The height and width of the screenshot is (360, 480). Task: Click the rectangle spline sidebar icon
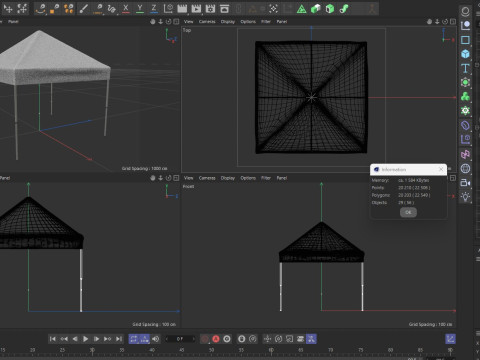click(x=465, y=40)
